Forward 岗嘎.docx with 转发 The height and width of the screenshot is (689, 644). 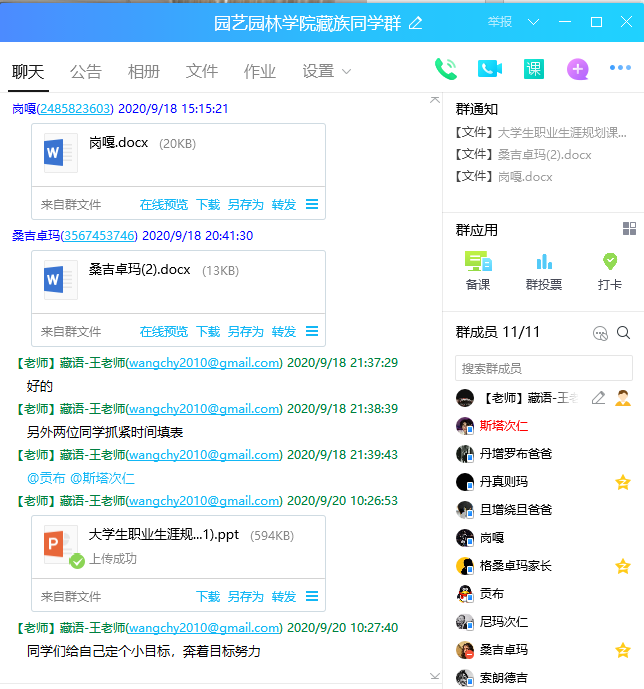pos(284,205)
